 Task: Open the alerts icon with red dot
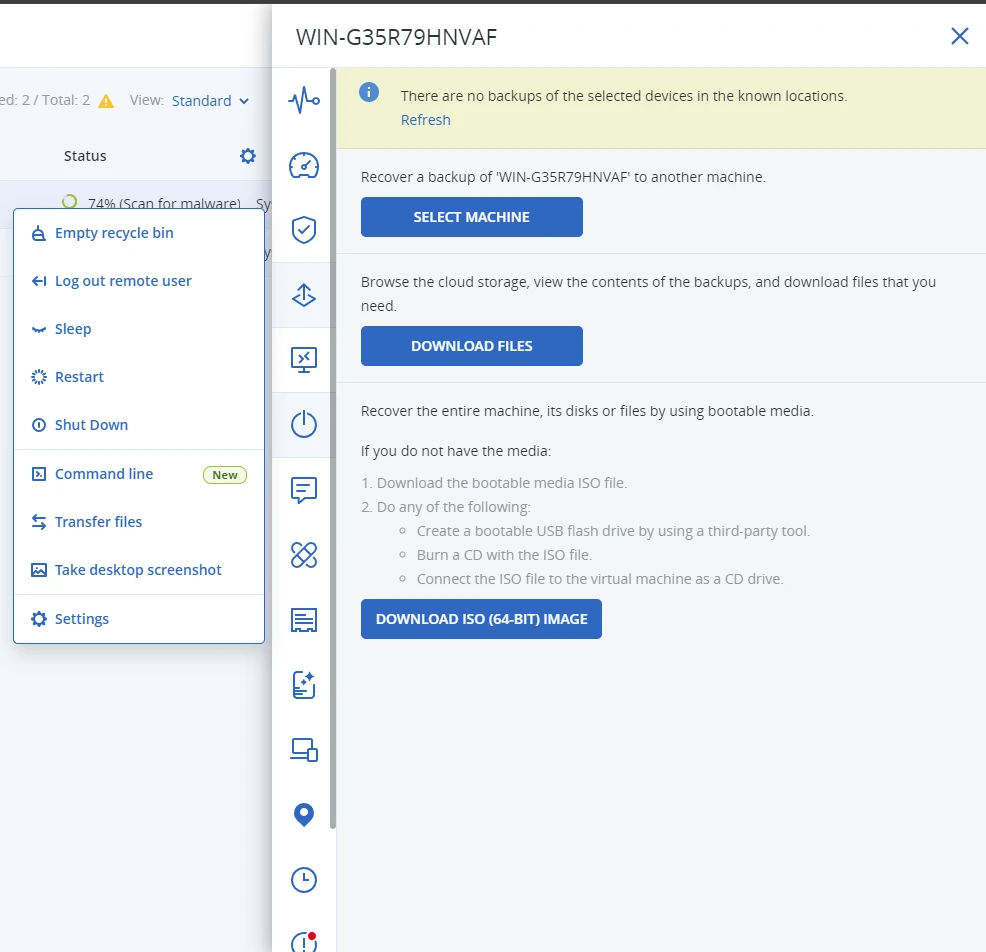point(304,942)
